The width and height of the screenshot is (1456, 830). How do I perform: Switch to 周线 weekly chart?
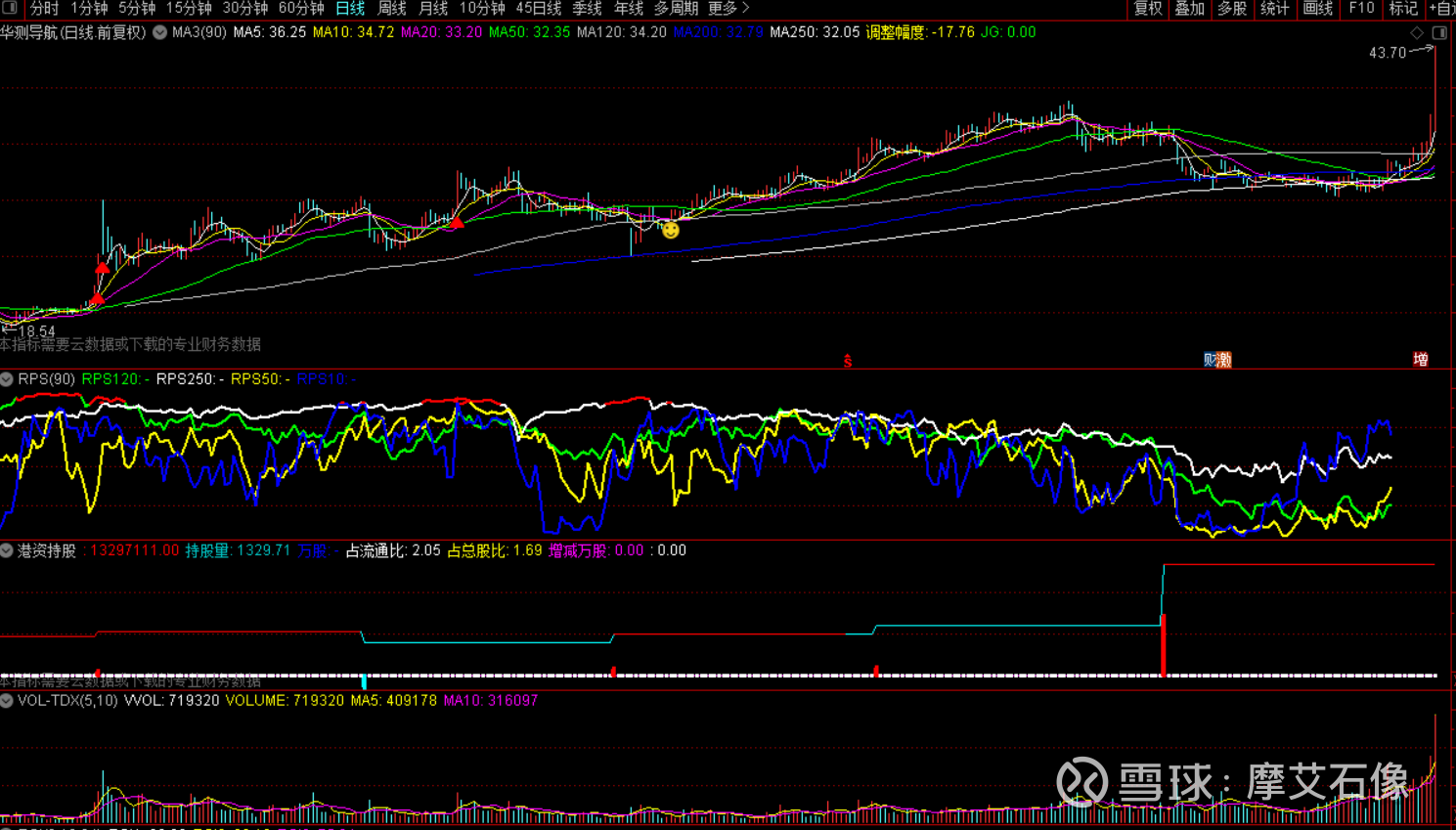(x=392, y=8)
